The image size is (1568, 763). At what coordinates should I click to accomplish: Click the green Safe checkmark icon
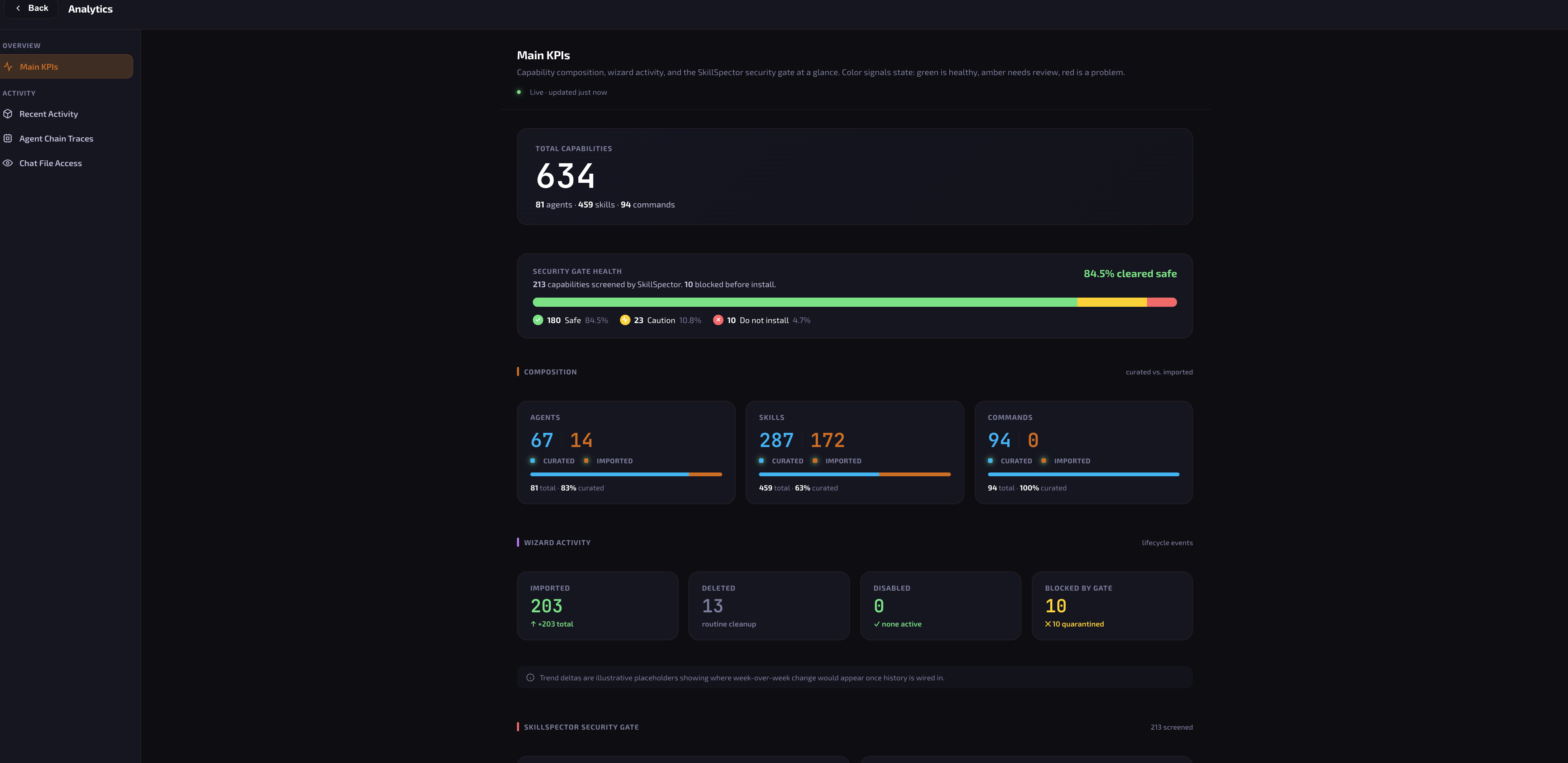click(537, 320)
